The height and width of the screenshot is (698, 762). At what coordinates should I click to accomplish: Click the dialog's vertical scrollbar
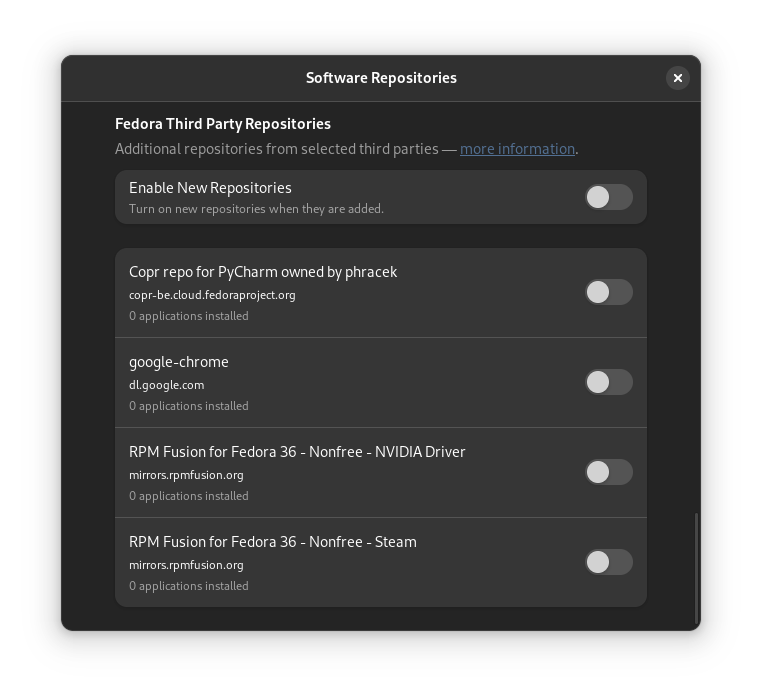point(697,568)
